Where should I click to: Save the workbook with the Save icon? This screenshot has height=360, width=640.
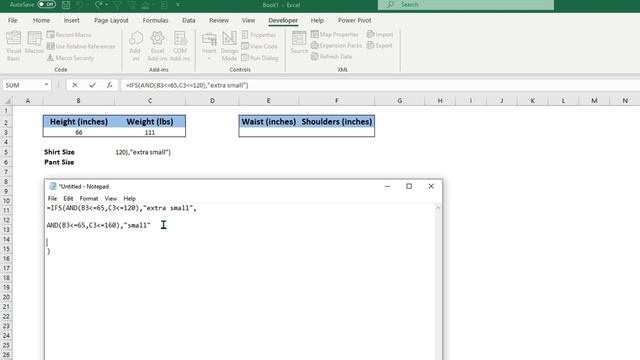click(x=66, y=5)
